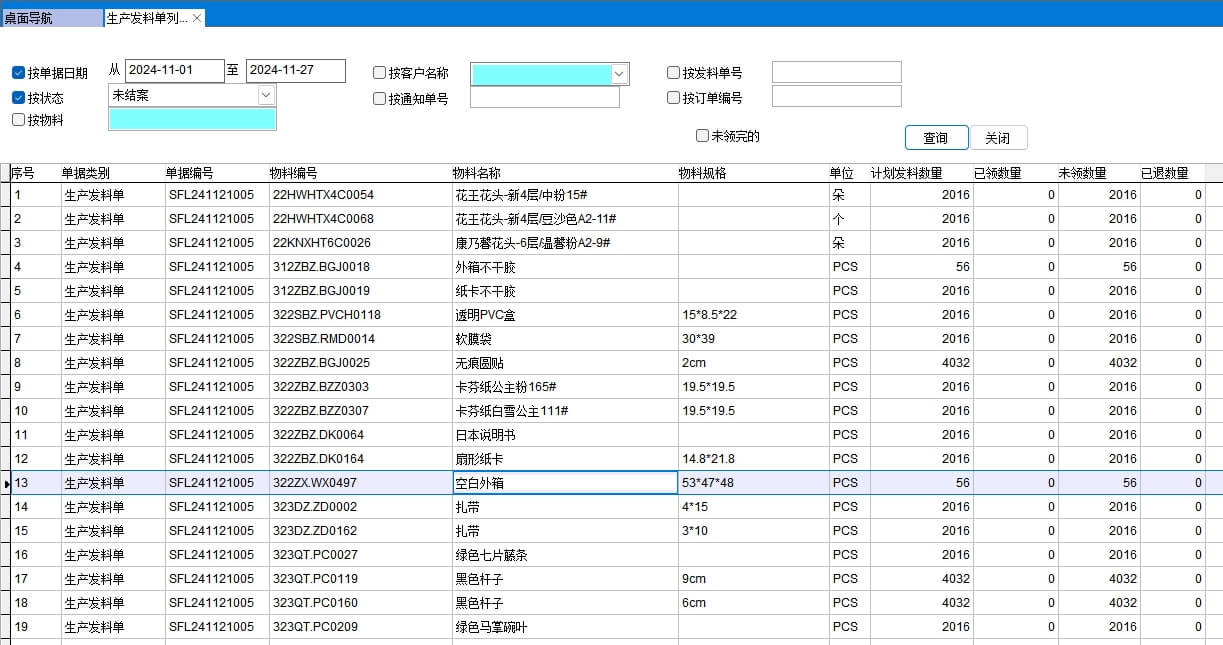Sort by 计划发料数量 column header
Screen dimensions: 1223x645
(906, 173)
